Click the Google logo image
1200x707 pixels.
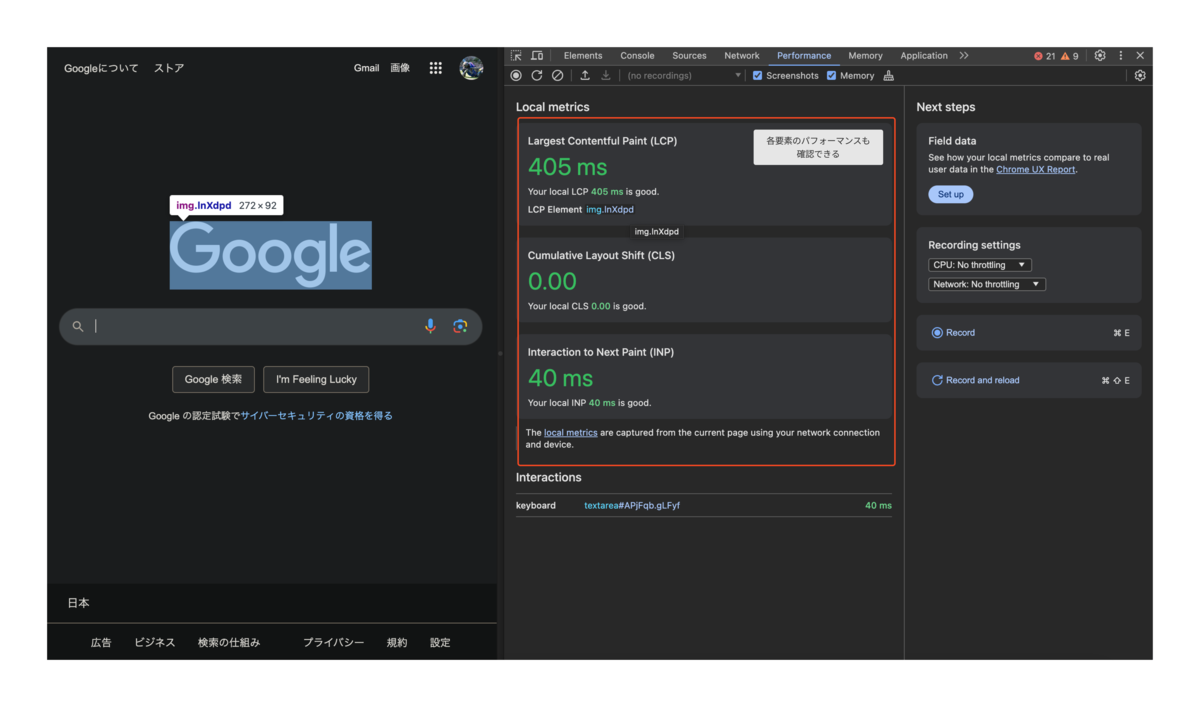[271, 255]
